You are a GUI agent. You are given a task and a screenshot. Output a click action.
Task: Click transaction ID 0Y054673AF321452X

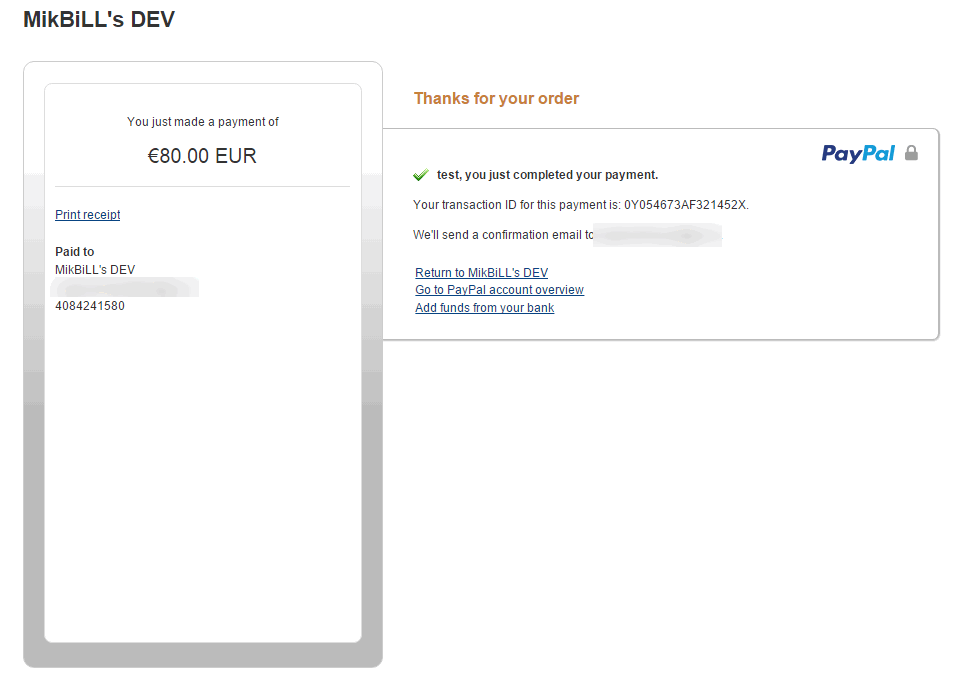[x=685, y=205]
